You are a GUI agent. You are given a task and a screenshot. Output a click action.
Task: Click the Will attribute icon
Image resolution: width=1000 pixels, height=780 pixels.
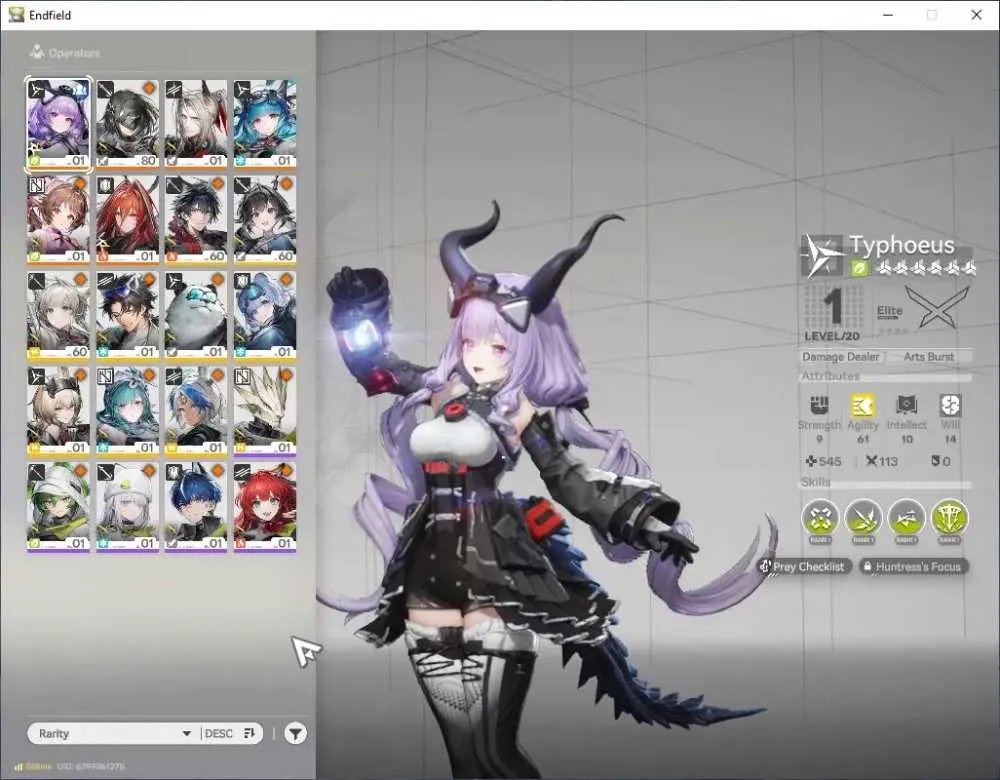[x=950, y=406]
